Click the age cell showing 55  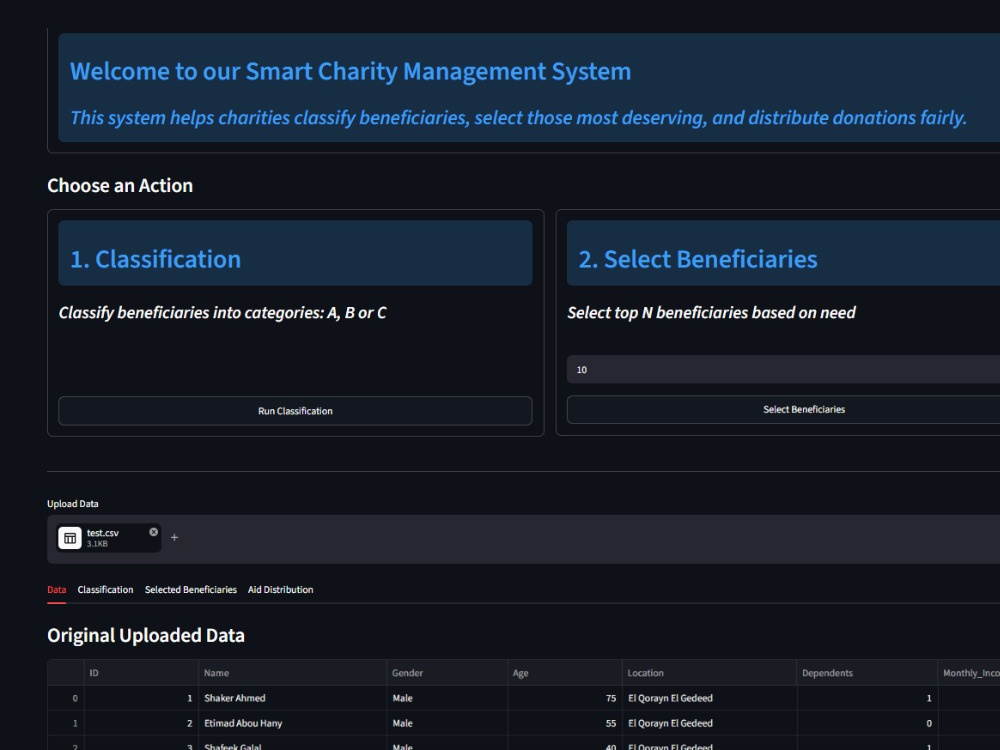click(564, 723)
